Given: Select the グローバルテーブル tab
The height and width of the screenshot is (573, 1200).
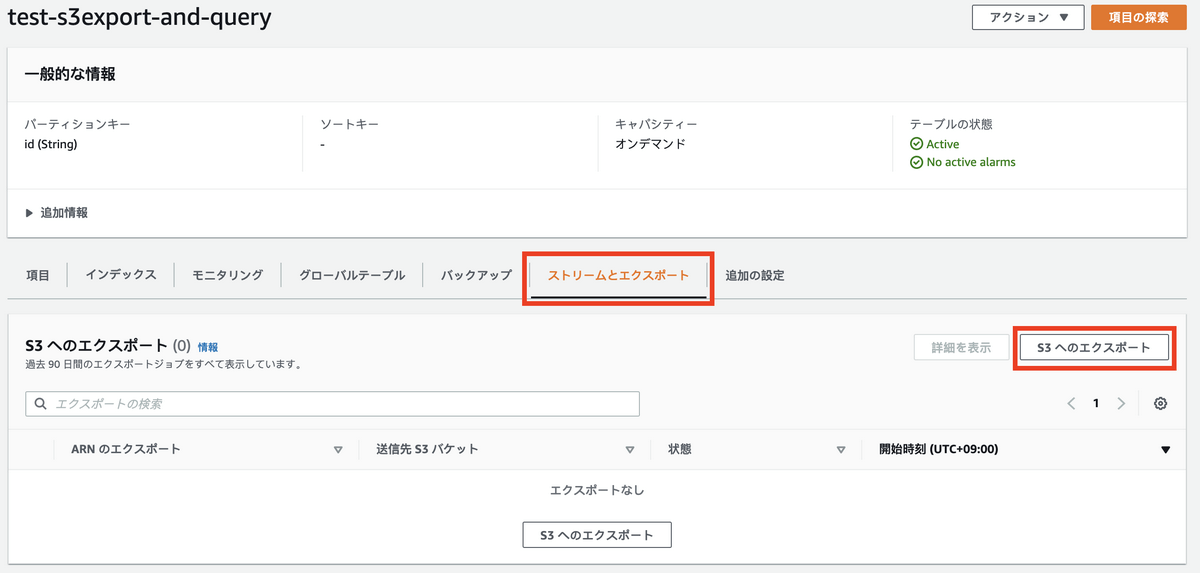Looking at the screenshot, I should (352, 275).
